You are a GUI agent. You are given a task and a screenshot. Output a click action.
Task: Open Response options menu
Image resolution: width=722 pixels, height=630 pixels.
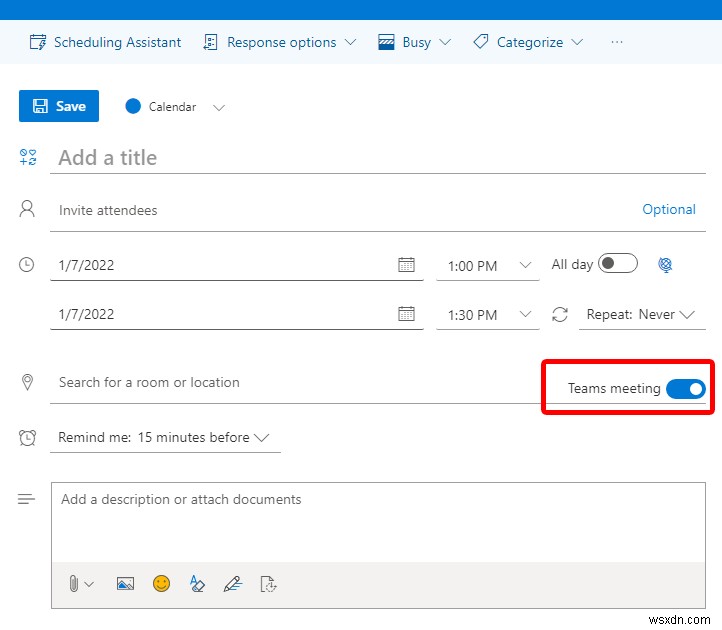pos(280,42)
